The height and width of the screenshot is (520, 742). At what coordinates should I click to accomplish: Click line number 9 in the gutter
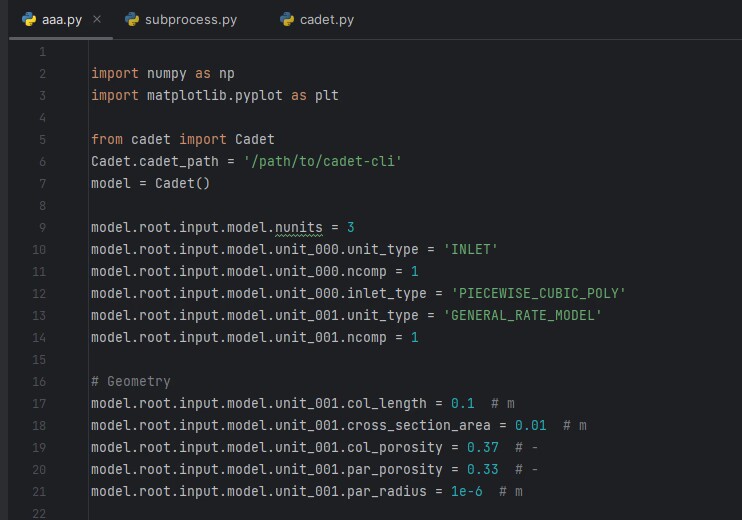pyautogui.click(x=42, y=228)
